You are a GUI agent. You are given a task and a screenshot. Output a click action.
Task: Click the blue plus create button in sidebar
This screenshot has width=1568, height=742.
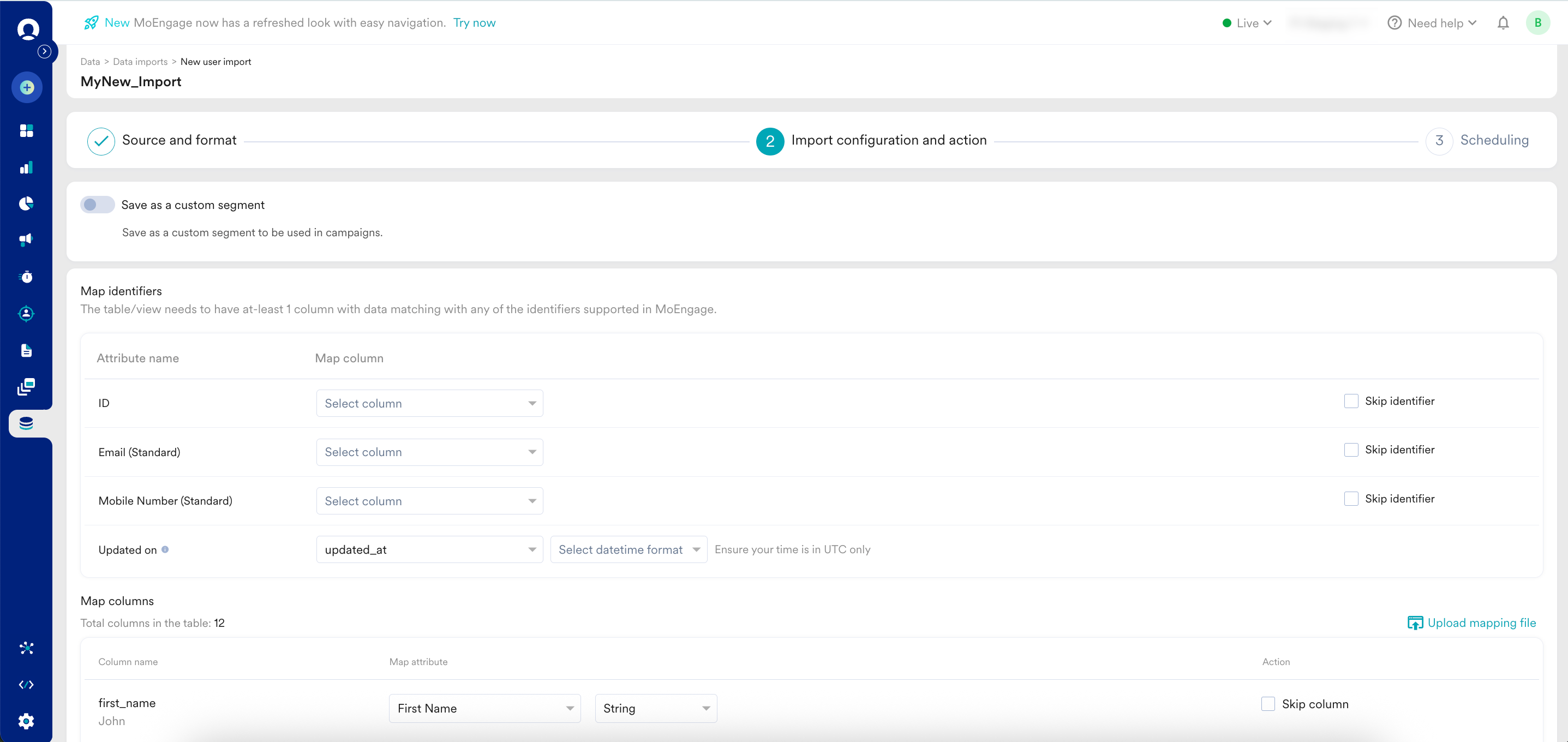(27, 88)
